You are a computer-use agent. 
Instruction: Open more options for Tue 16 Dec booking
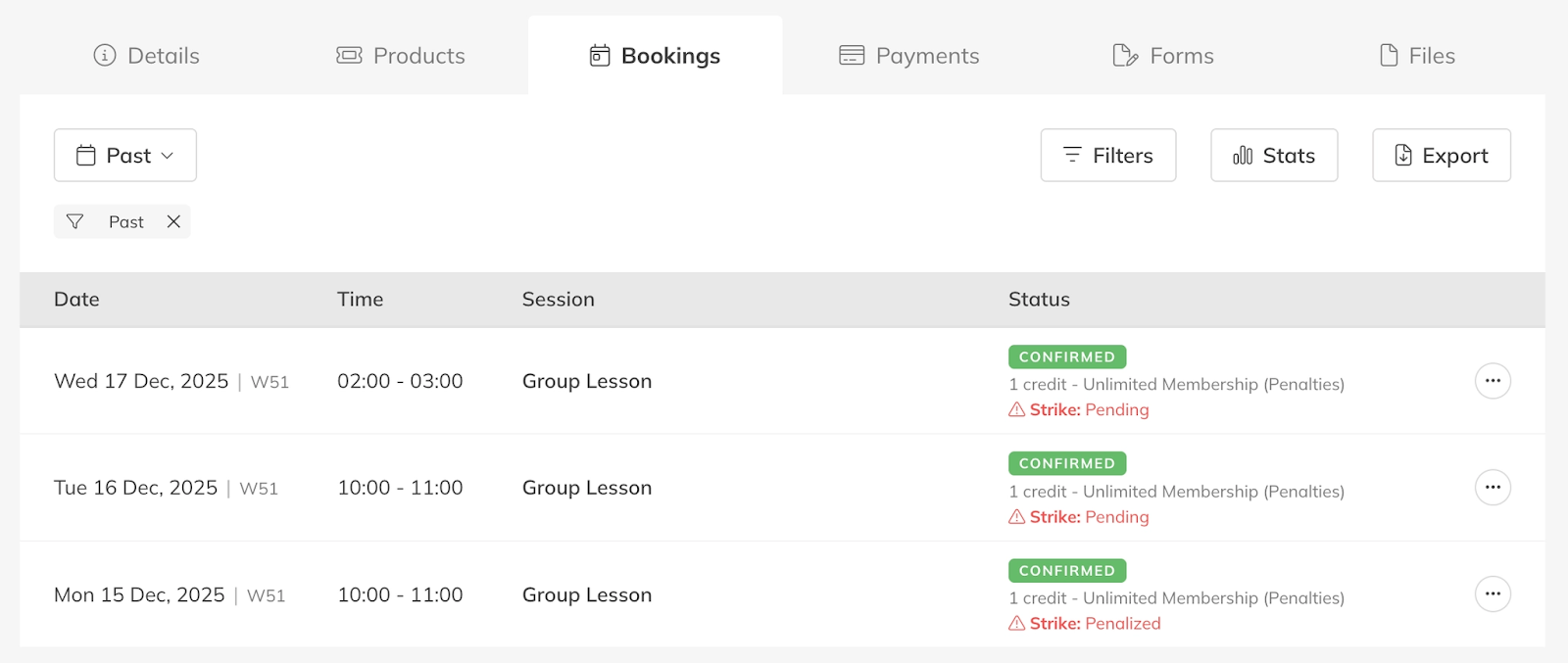[x=1493, y=488]
